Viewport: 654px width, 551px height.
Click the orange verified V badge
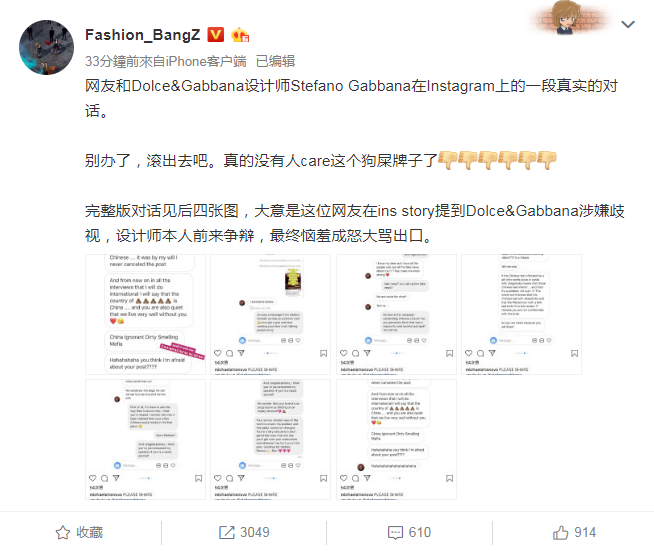click(x=216, y=35)
